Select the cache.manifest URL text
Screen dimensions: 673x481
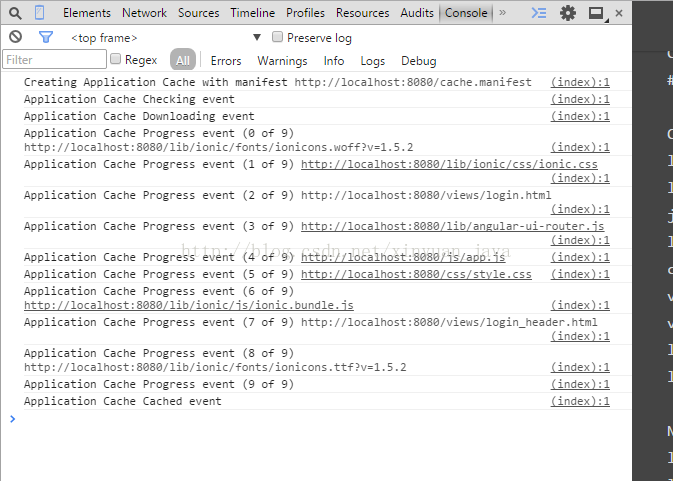(413, 82)
